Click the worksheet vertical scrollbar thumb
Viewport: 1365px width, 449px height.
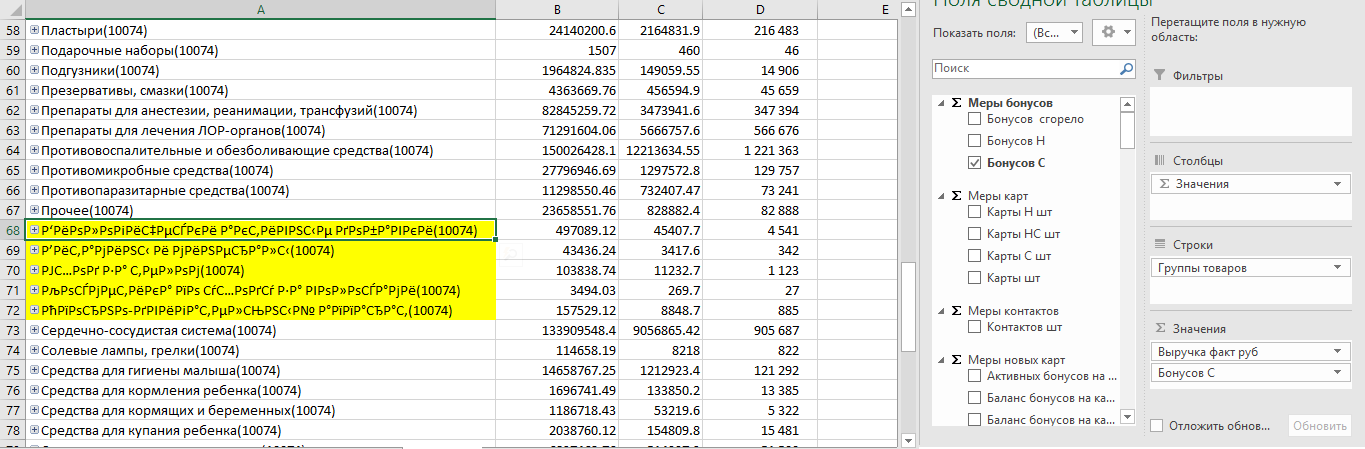point(908,306)
